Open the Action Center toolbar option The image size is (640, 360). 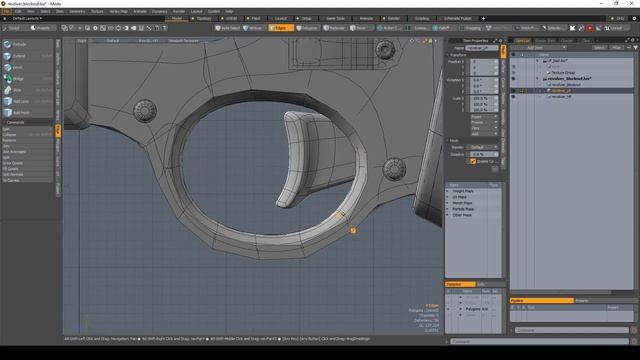coord(389,28)
